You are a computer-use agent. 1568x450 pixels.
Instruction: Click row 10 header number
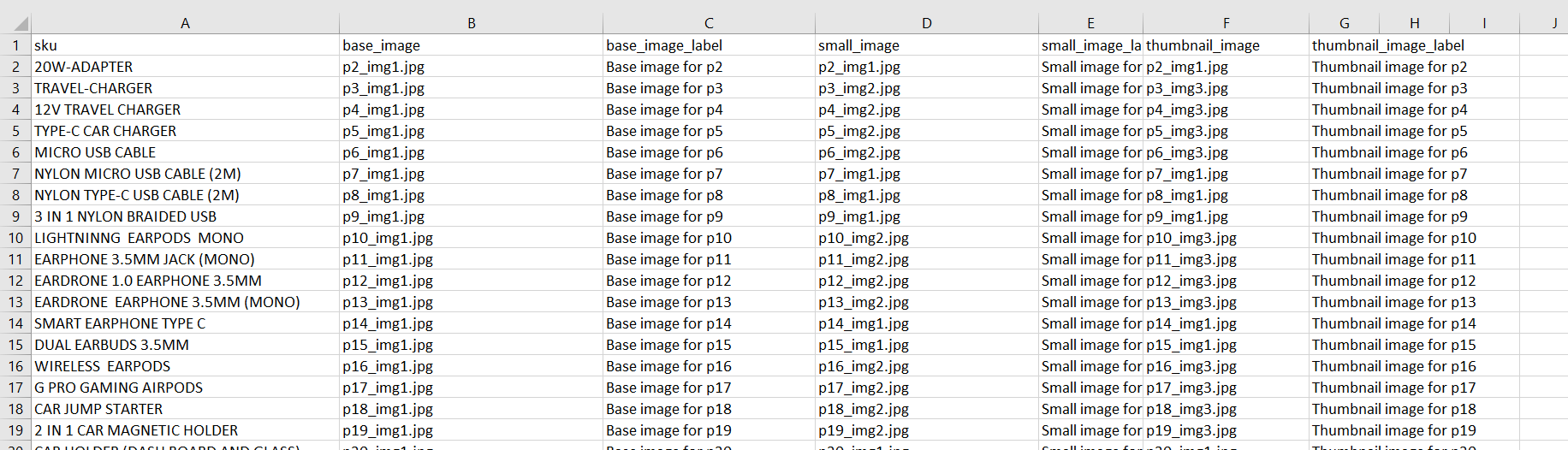click(x=15, y=238)
